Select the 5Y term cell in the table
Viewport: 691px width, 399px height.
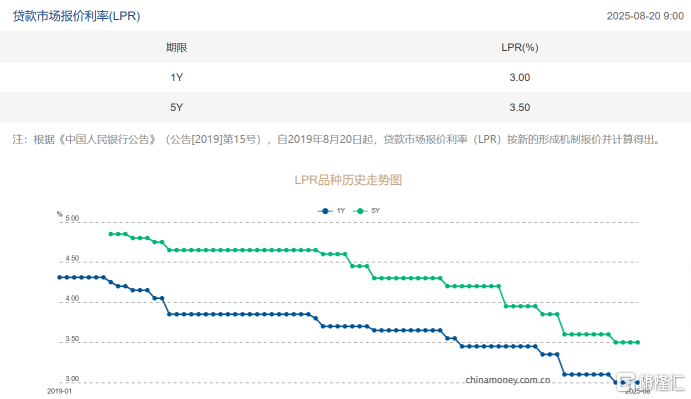pos(176,107)
